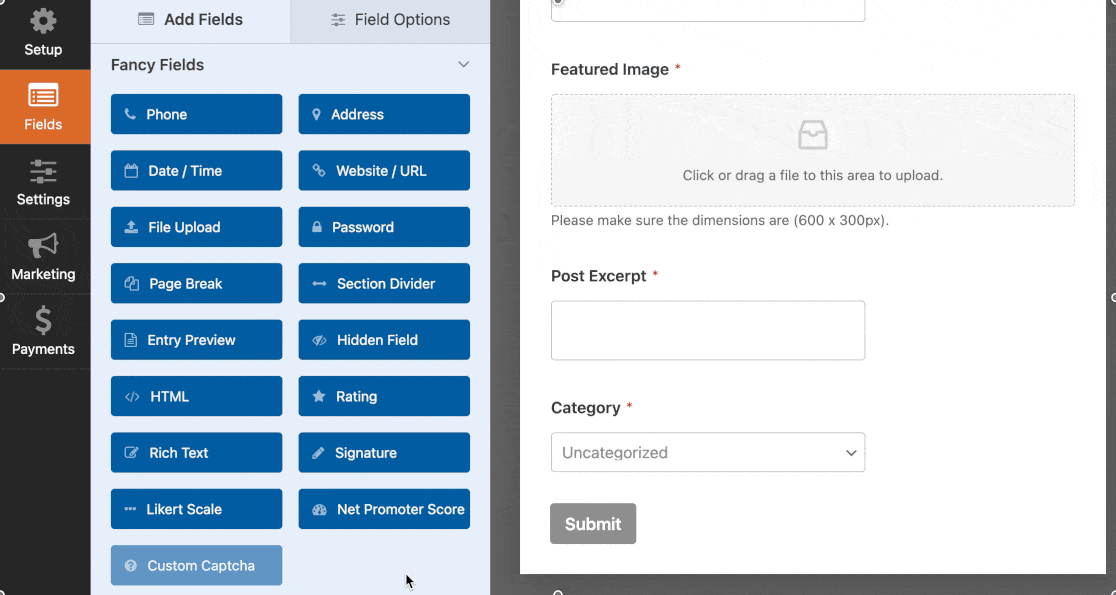Click the upload inbox icon in Featured Image
The height and width of the screenshot is (595, 1116).
pyautogui.click(x=813, y=135)
